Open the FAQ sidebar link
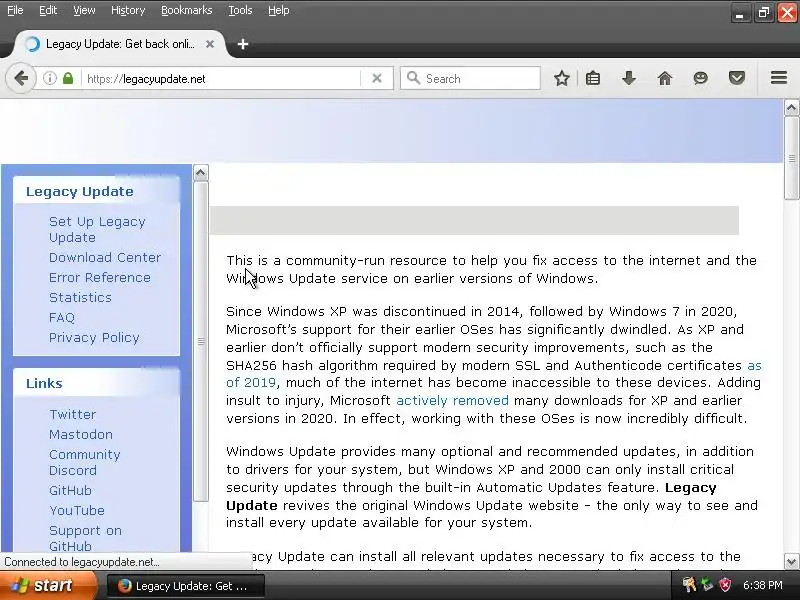Viewport: 800px width, 600px height. coord(62,317)
